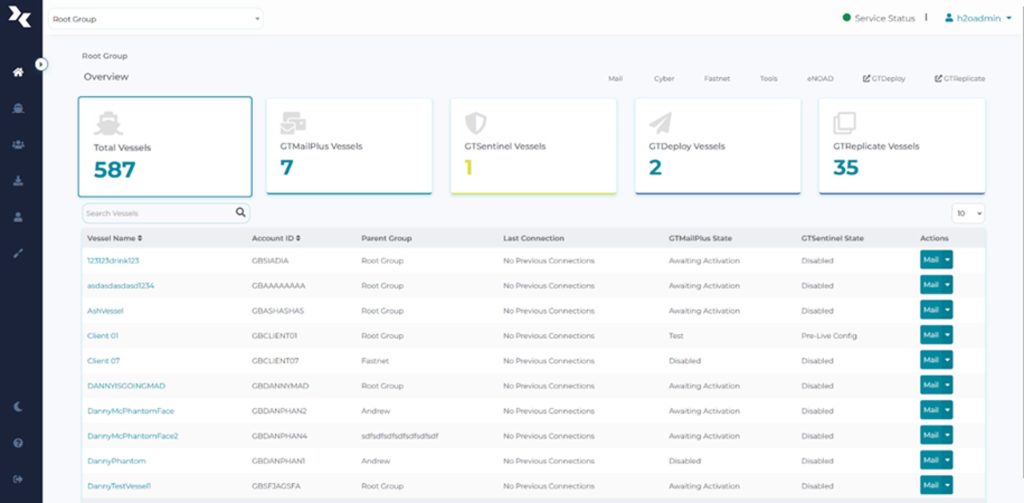Click account ID GBCLIENT01 cell
Image resolution: width=1024 pixels, height=503 pixels.
tap(274, 336)
